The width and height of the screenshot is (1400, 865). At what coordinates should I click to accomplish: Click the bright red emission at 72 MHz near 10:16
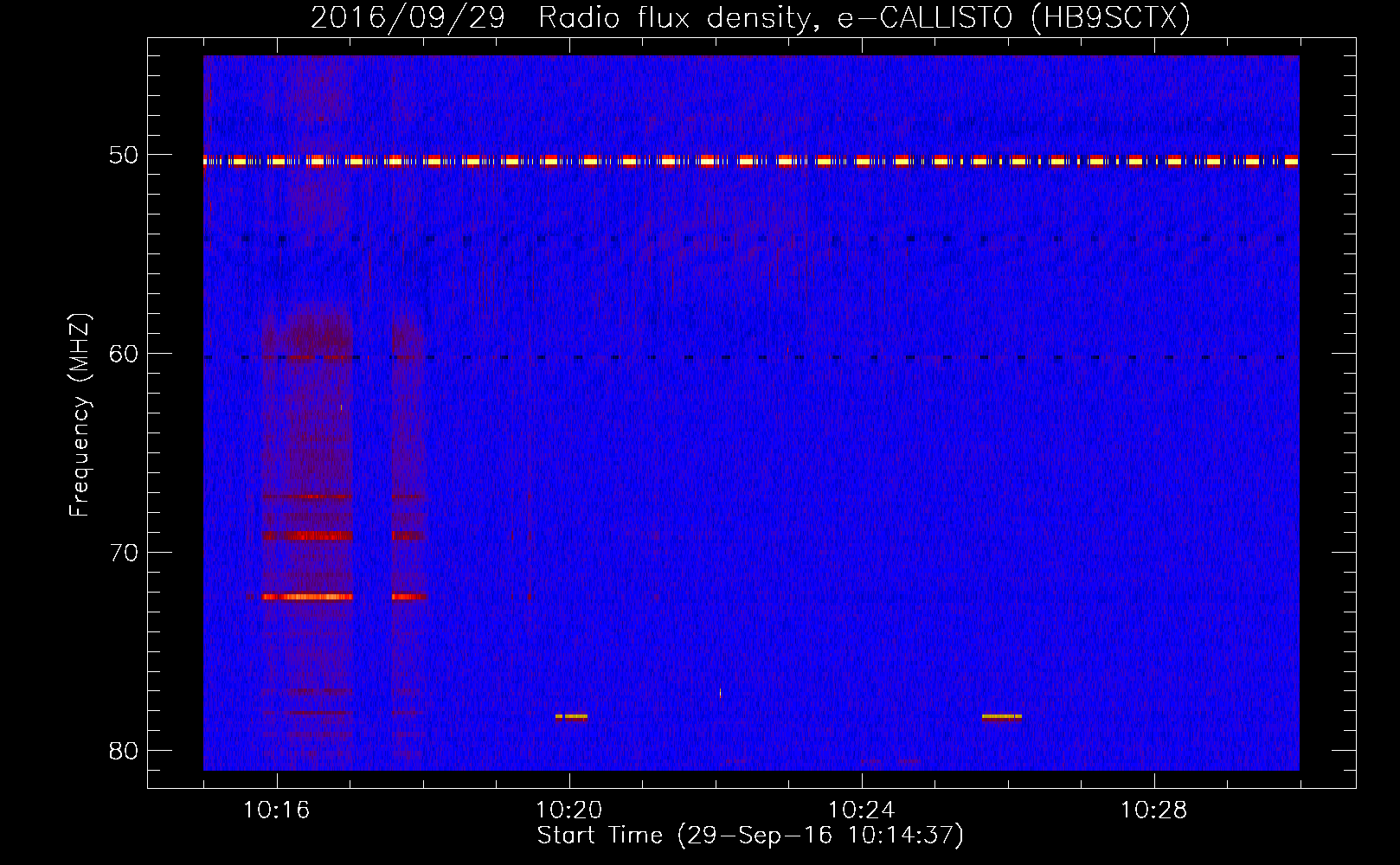(307, 597)
